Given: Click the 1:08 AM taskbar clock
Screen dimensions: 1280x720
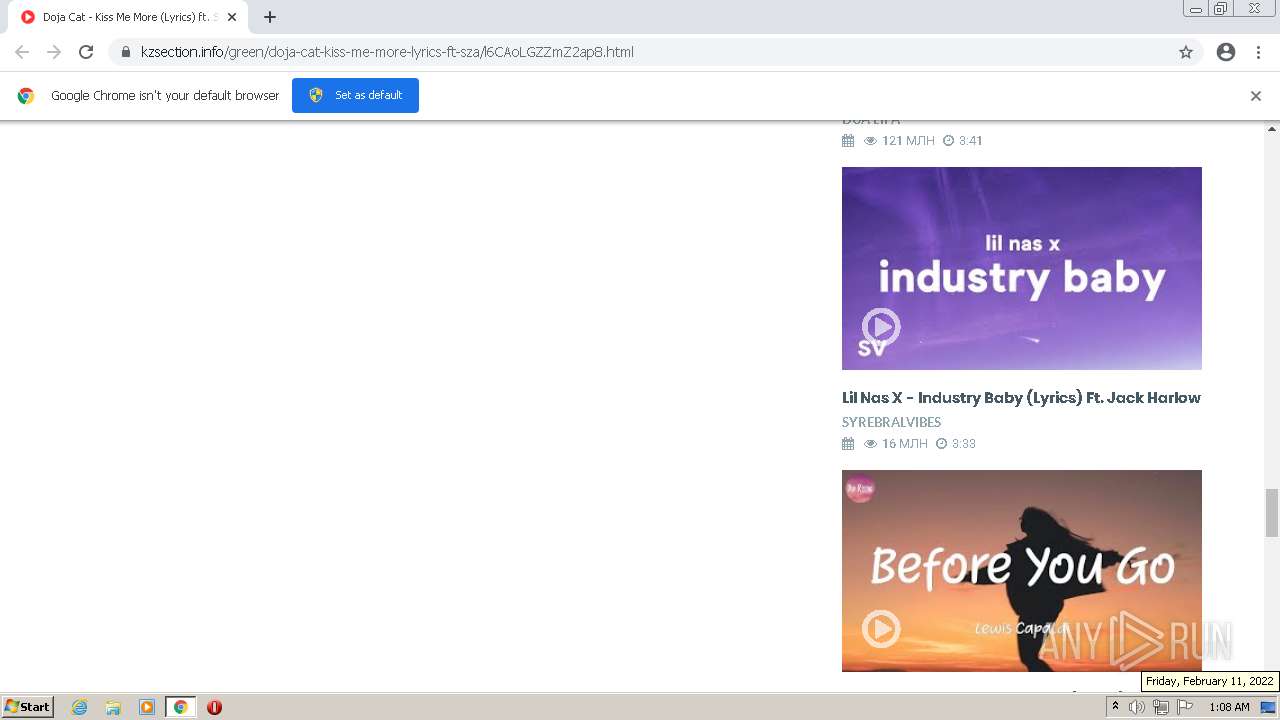Looking at the screenshot, I should tap(1229, 707).
